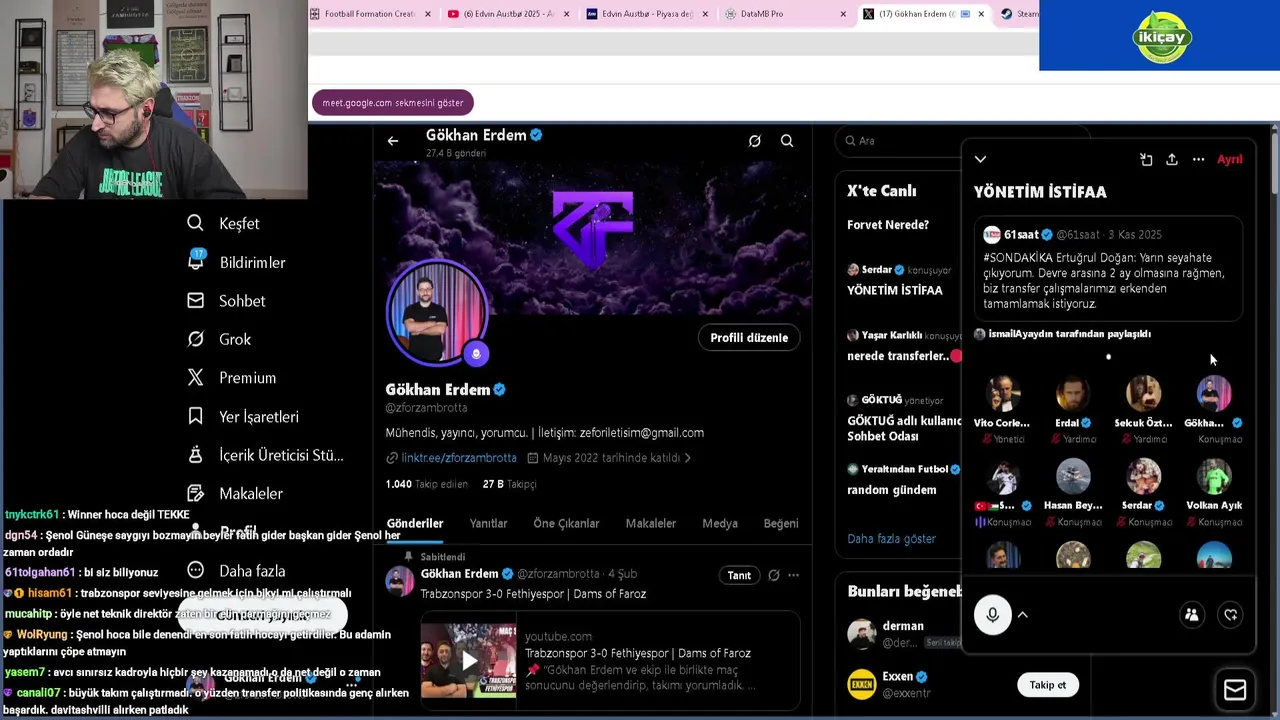Close the DataMB Pro tab
The height and width of the screenshot is (720, 1280).
(x=843, y=14)
